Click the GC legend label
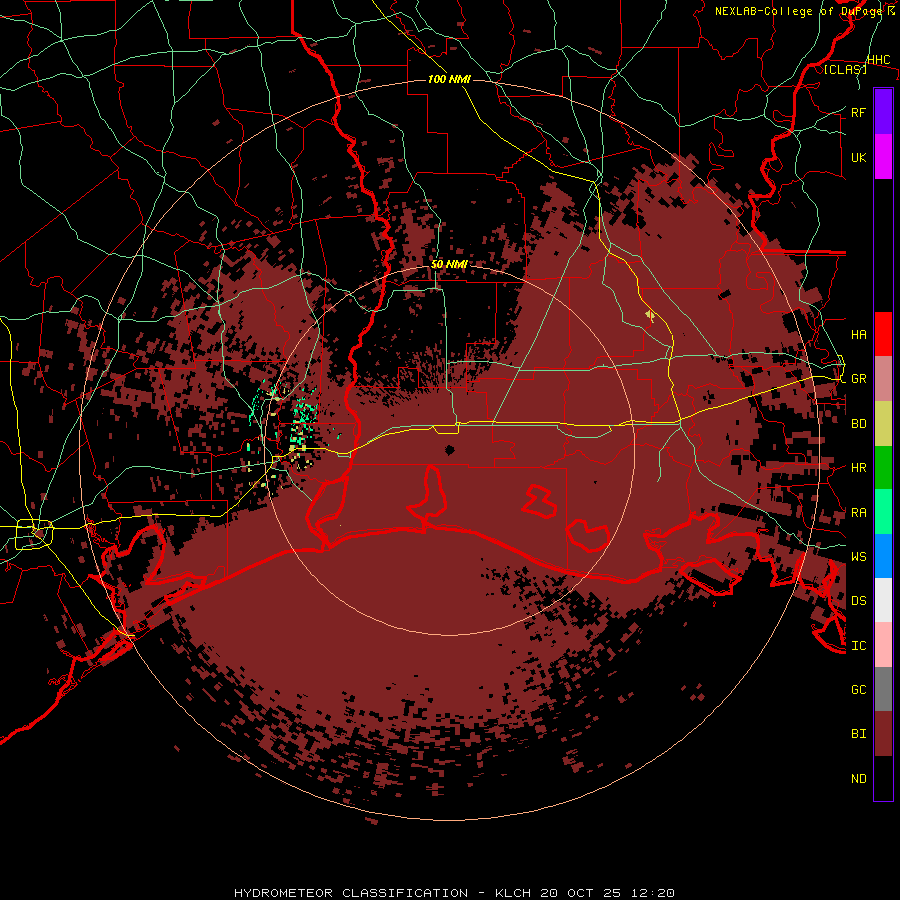The height and width of the screenshot is (900, 900). tap(858, 689)
